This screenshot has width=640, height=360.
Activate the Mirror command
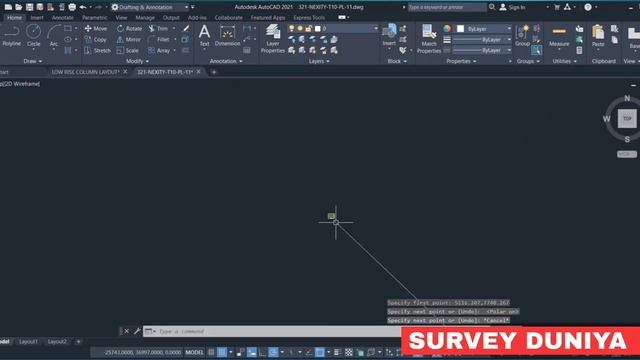129,40
